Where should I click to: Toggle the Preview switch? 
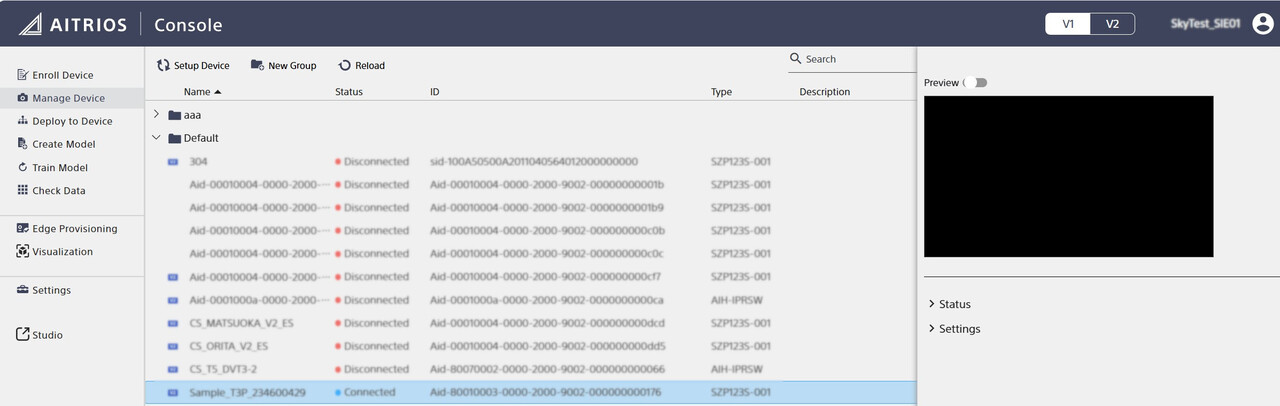(x=977, y=82)
